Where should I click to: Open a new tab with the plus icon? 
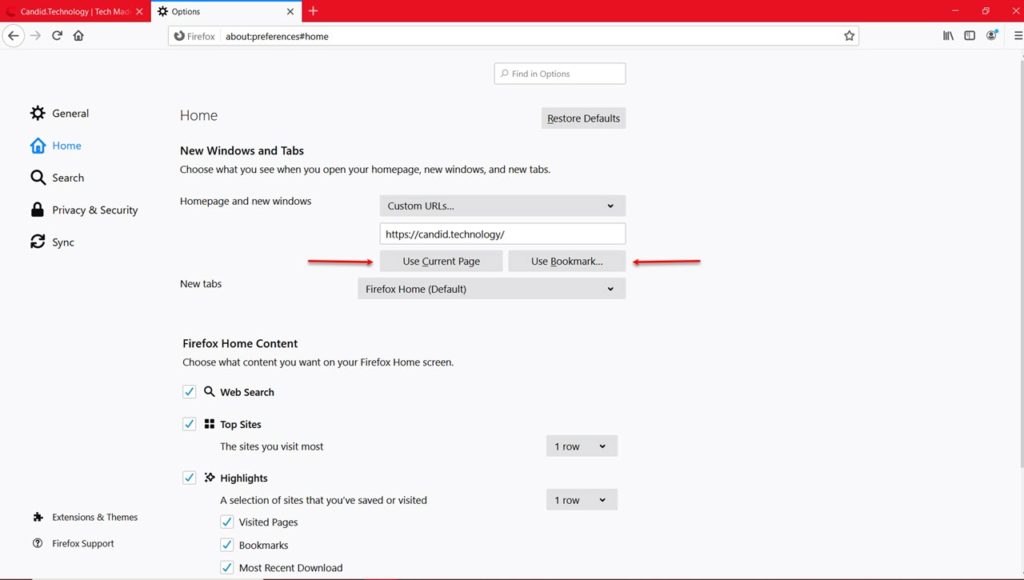(313, 11)
